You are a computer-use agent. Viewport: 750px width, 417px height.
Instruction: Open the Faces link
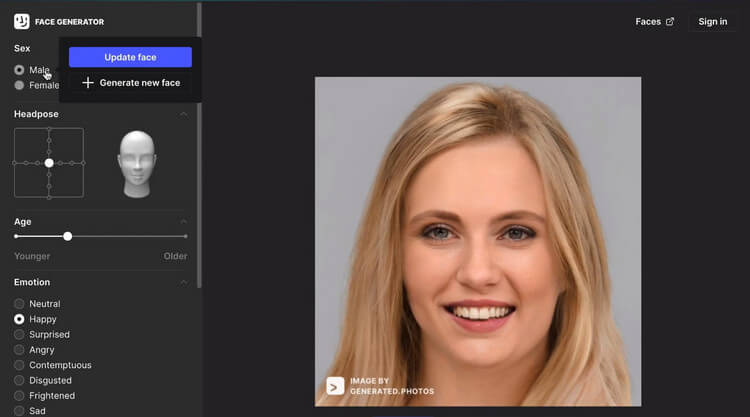click(654, 22)
